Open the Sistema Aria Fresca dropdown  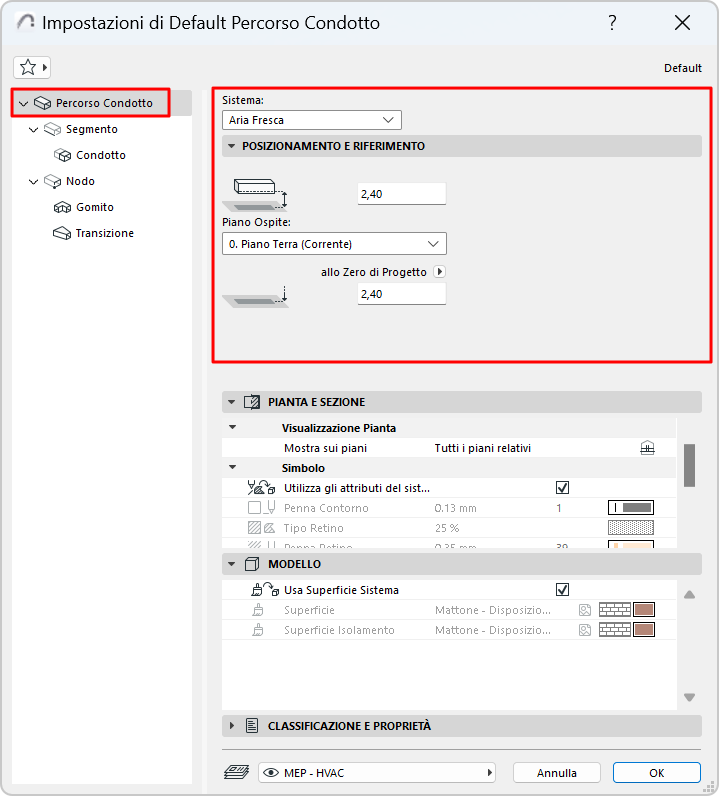(x=312, y=120)
